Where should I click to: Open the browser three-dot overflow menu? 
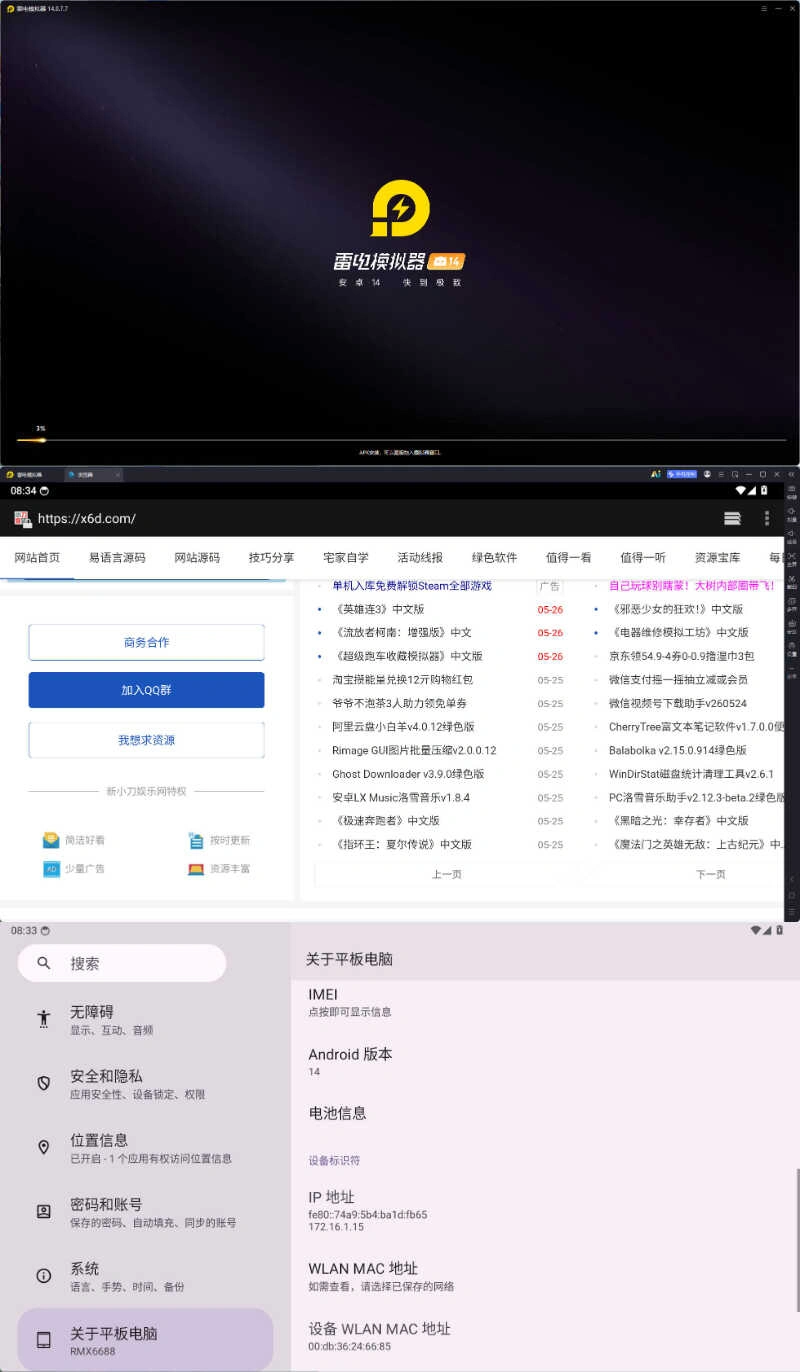(767, 518)
